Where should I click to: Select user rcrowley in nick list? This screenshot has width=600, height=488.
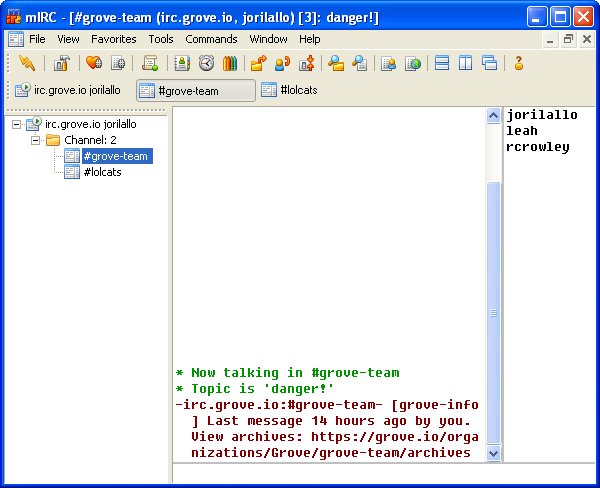tap(537, 147)
